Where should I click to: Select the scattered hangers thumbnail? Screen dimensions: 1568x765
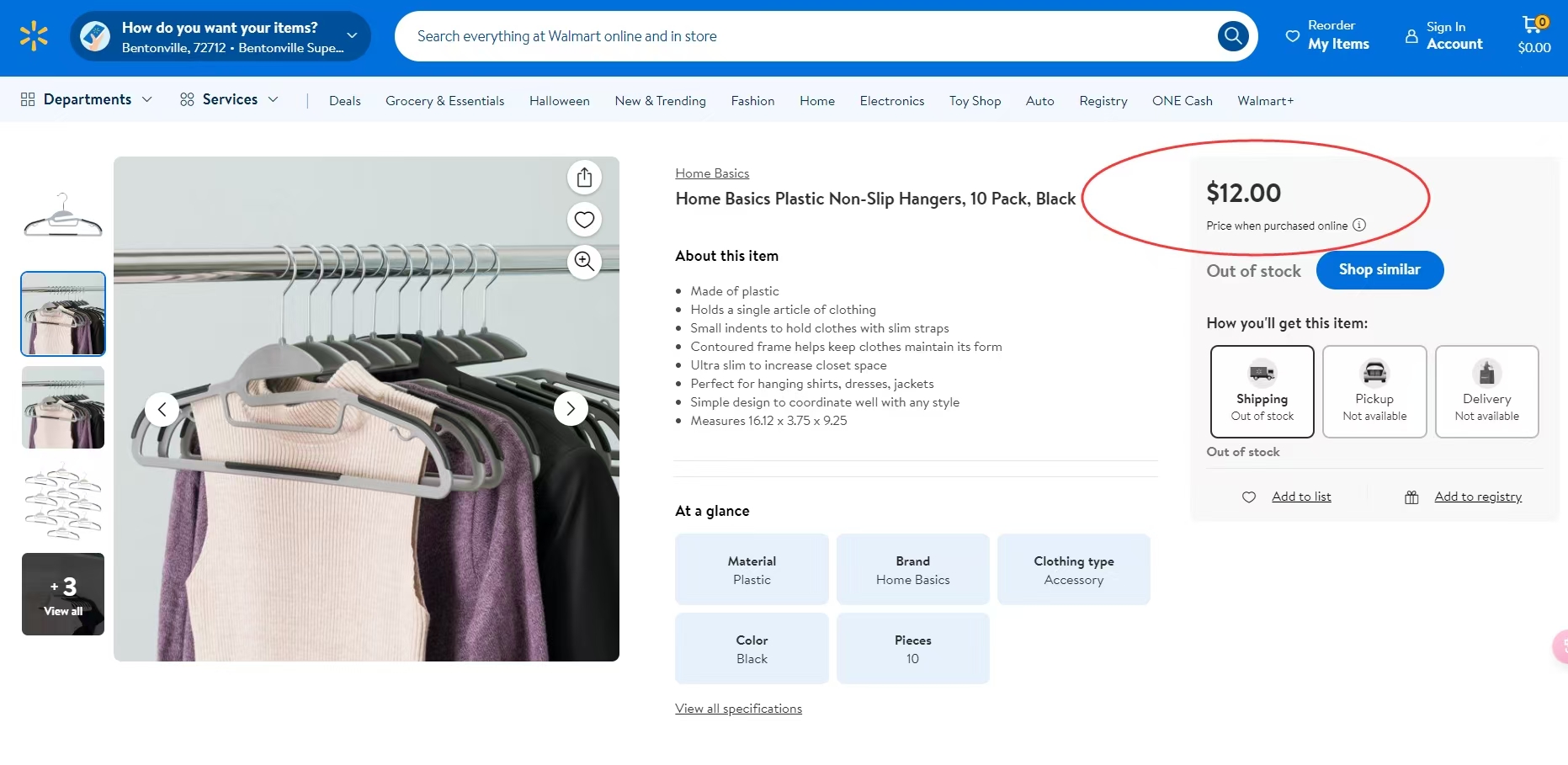click(x=63, y=501)
